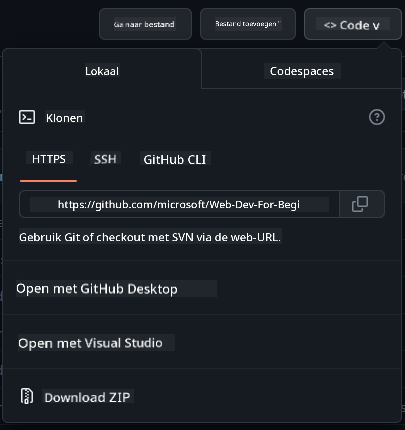Click Download ZIP
This screenshot has width=405, height=430.
pyautogui.click(x=87, y=397)
